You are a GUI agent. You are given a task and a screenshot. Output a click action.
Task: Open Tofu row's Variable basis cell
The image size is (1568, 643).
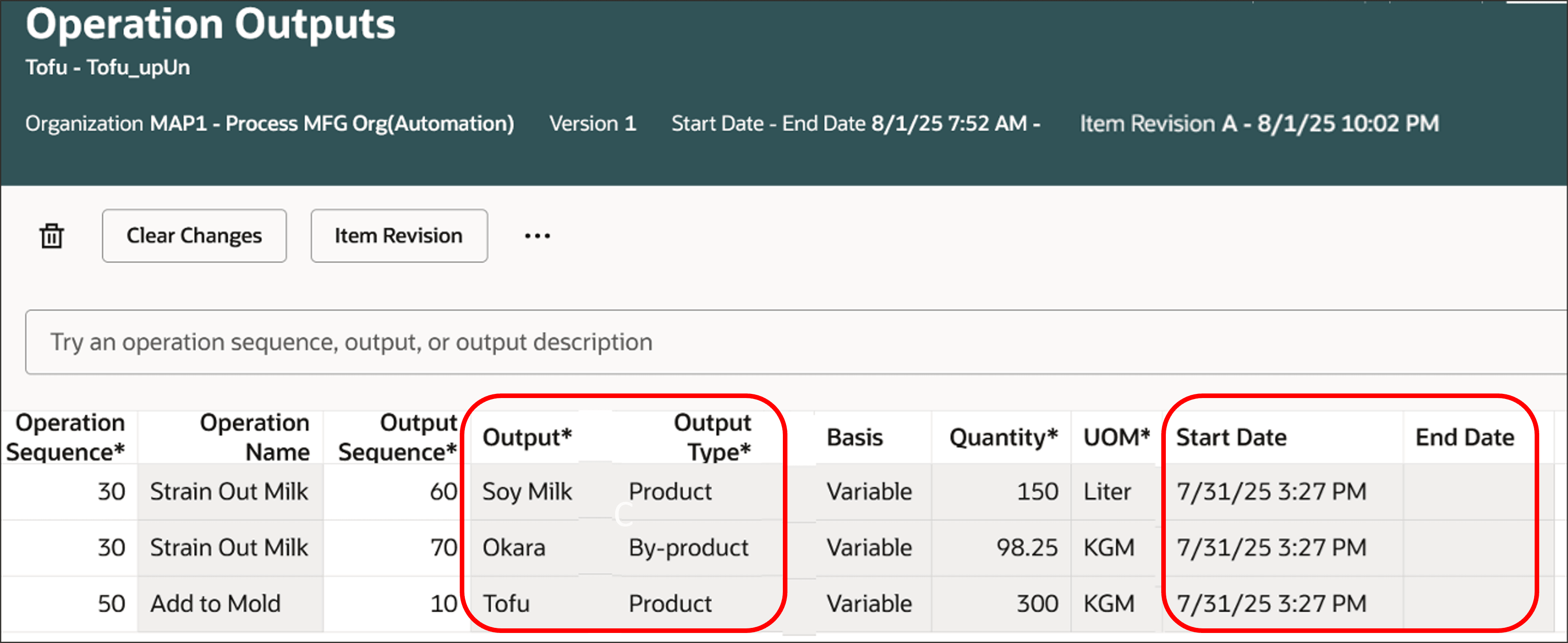[869, 603]
